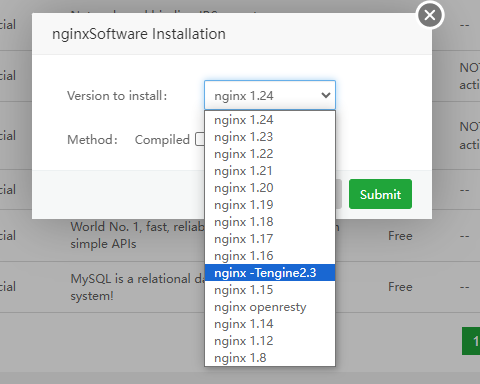Select nginx 1.8 version
Viewport: 480px width, 384px height.
coord(270,358)
